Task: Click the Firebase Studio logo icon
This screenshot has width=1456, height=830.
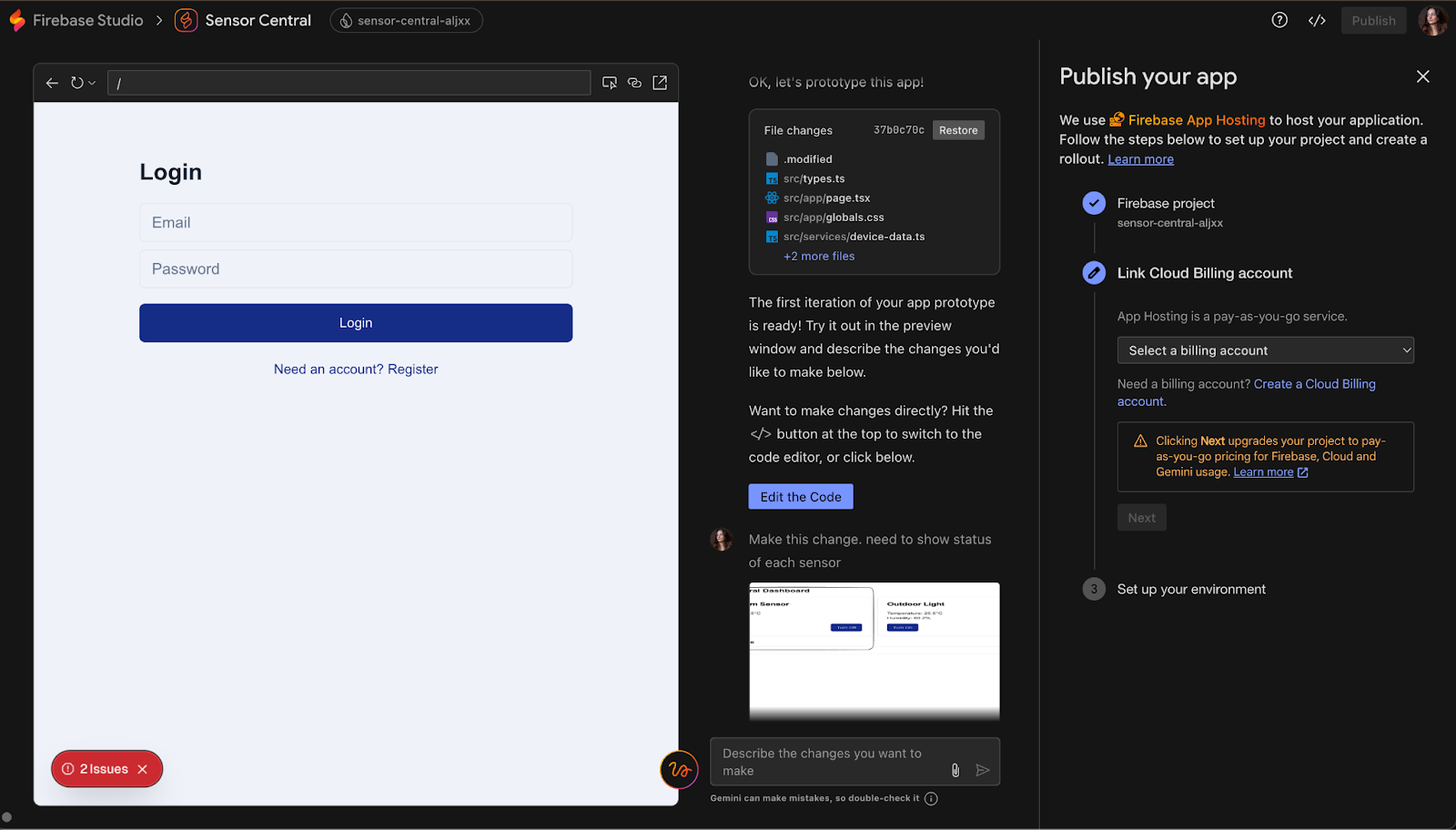Action: pos(16,20)
